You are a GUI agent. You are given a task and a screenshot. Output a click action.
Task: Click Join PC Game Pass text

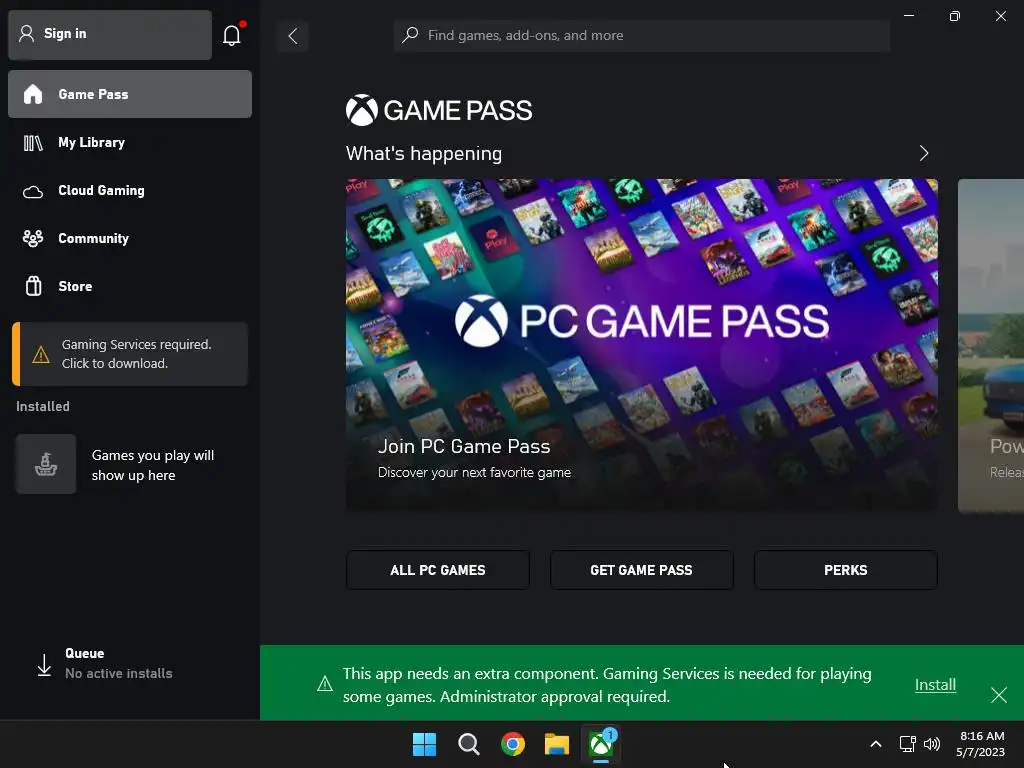(464, 446)
